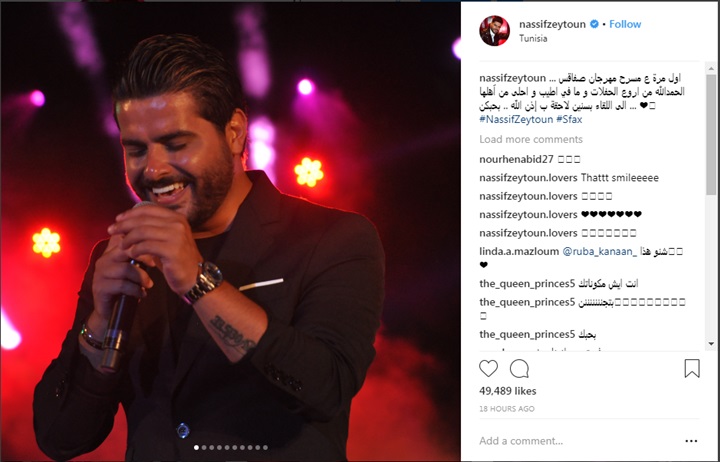Viewport: 720px width, 462px height.
Task: Jump to the last carousel photo dot
Action: pyautogui.click(x=265, y=447)
